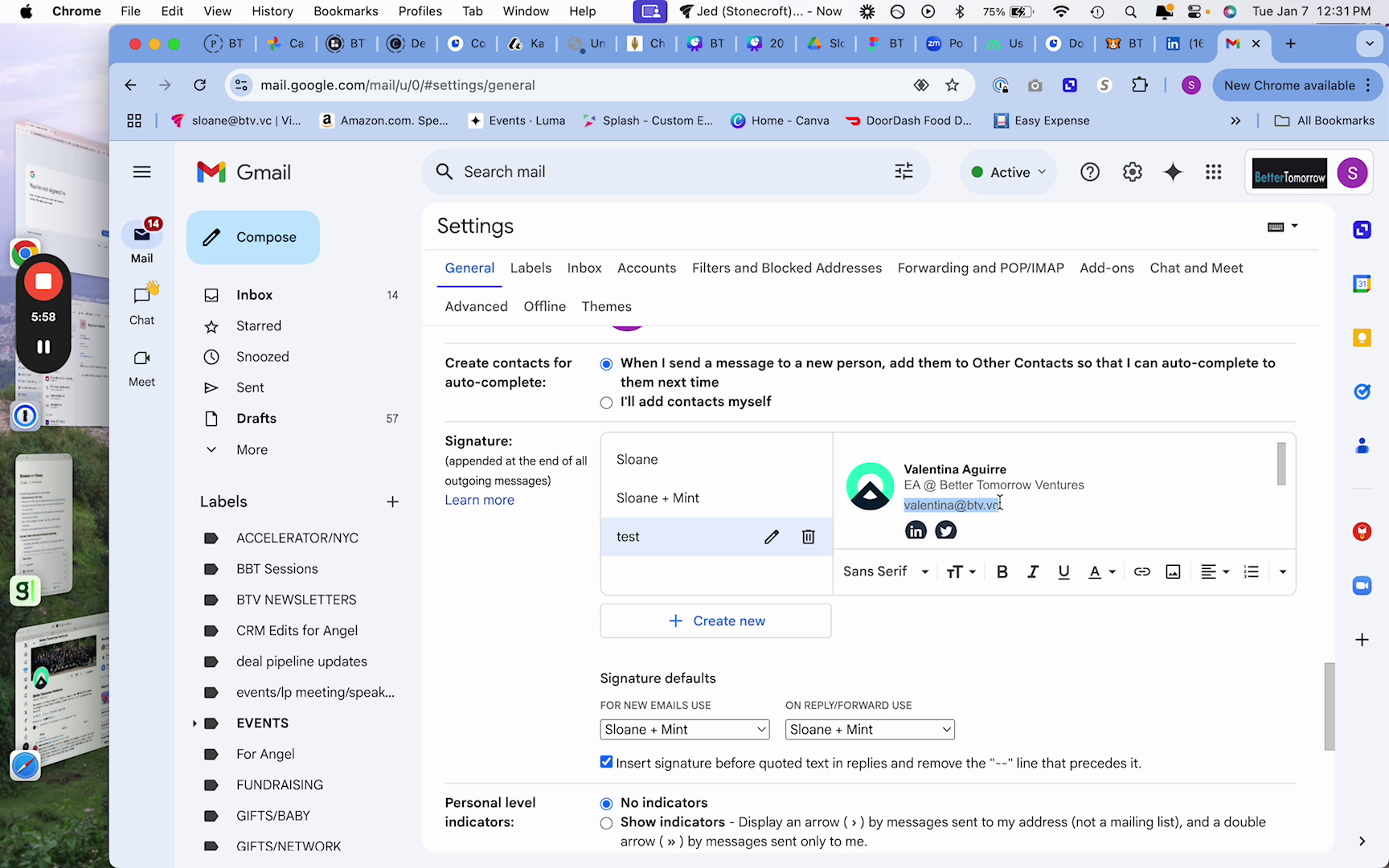This screenshot has width=1389, height=868.
Task: Open the Sans Serif font dropdown
Action: click(886, 571)
